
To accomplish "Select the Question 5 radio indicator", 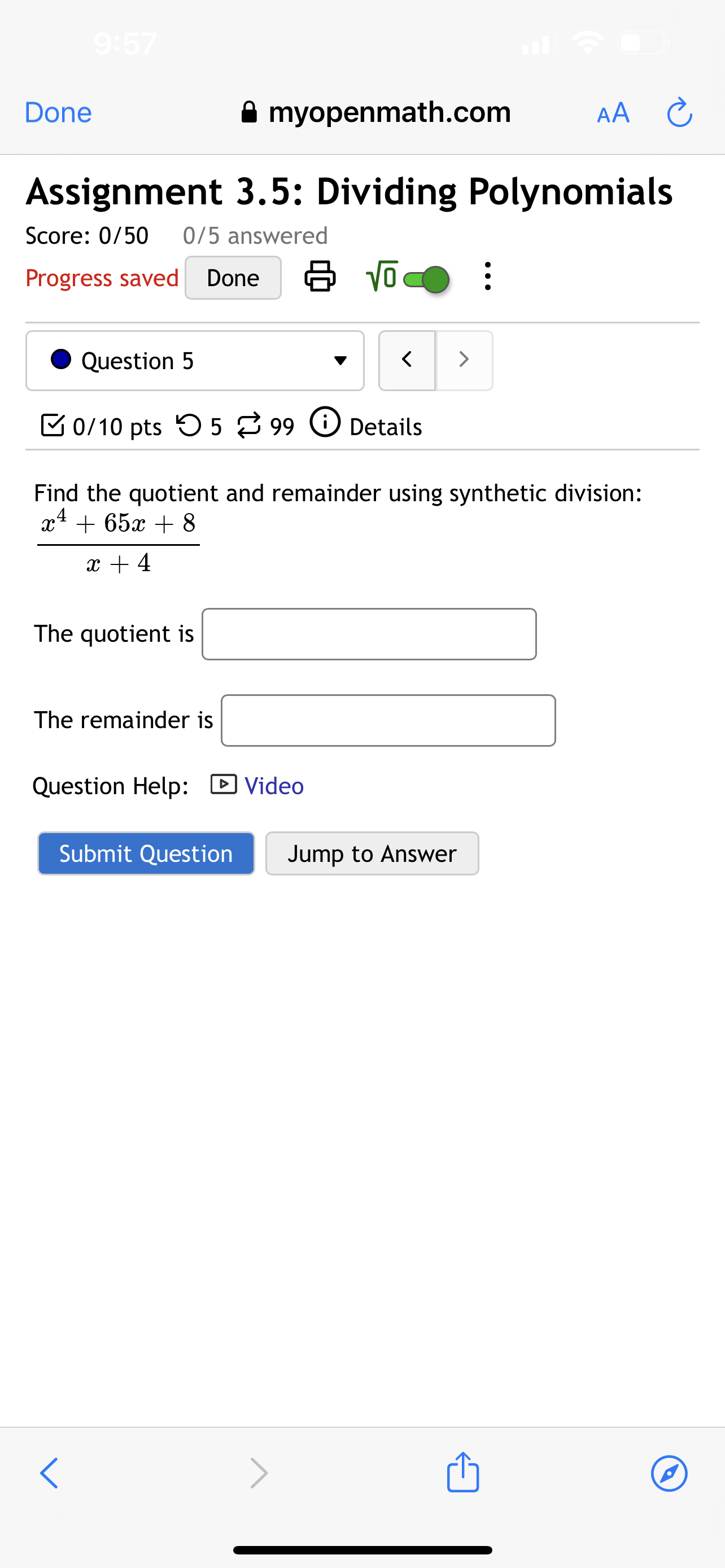I will pos(60,360).
